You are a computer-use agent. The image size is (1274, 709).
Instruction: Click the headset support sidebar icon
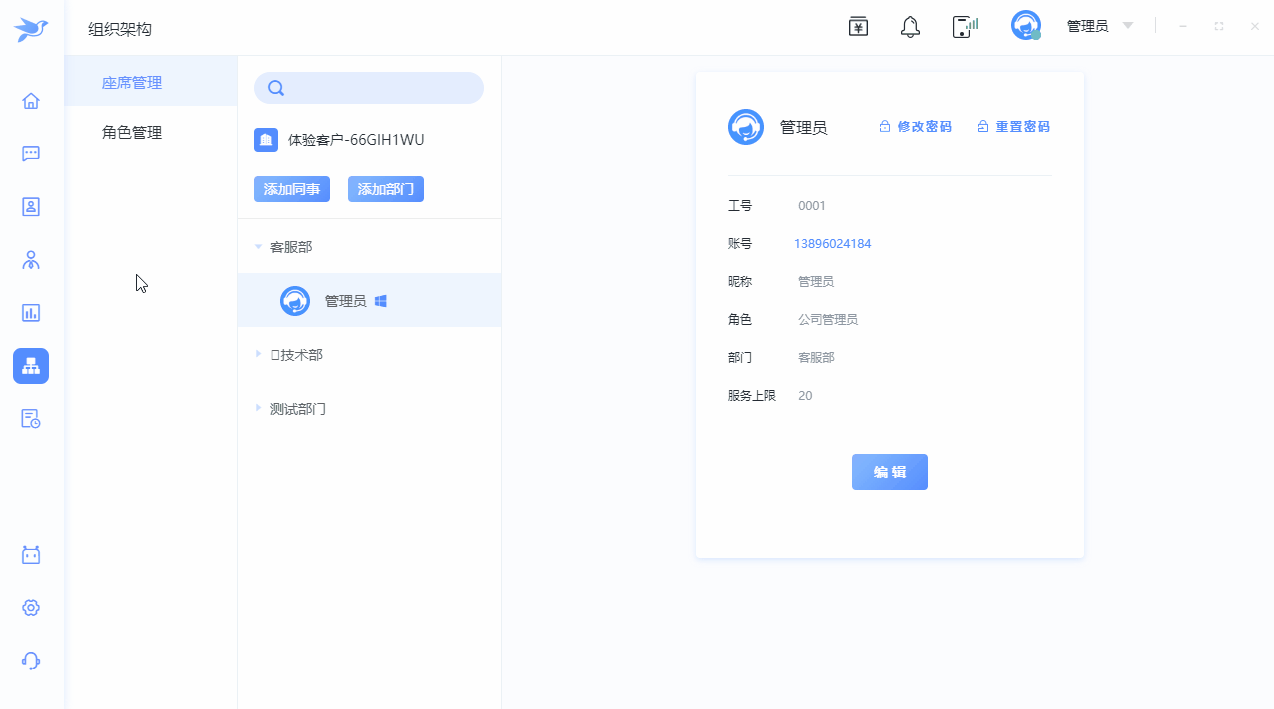pyautogui.click(x=31, y=661)
